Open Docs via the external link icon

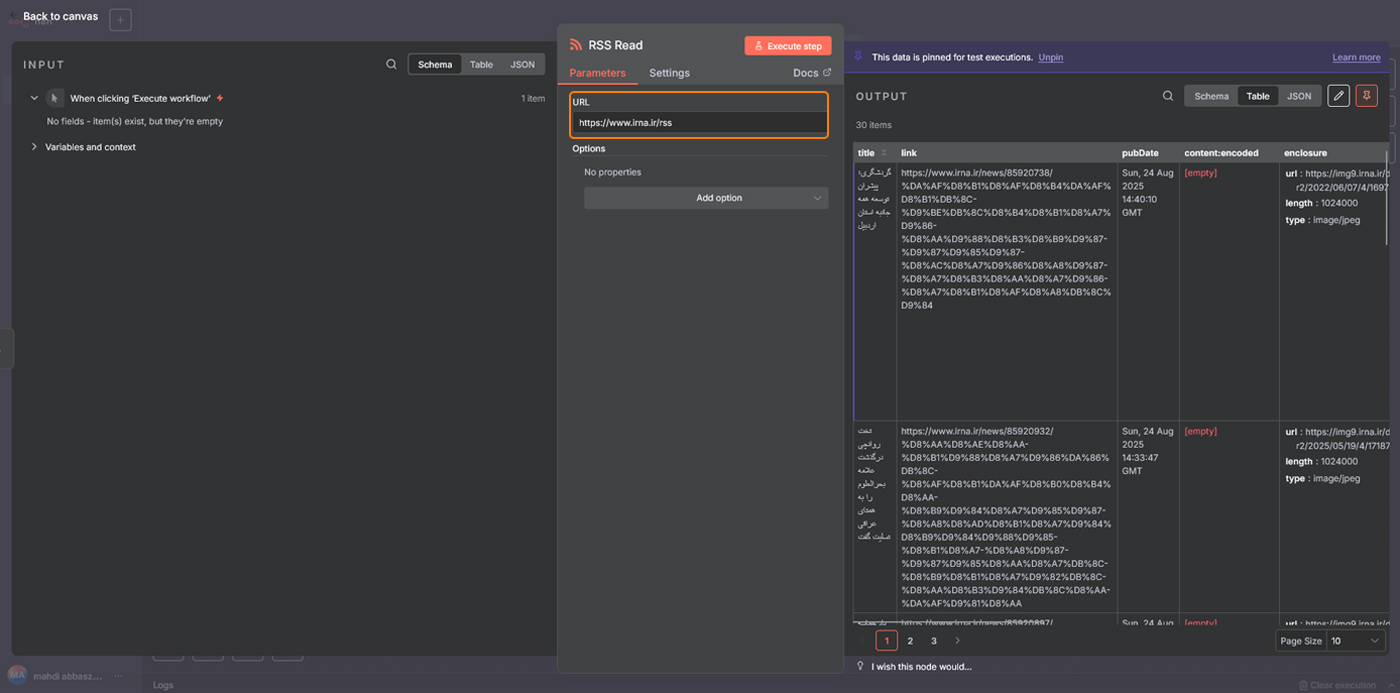point(826,73)
